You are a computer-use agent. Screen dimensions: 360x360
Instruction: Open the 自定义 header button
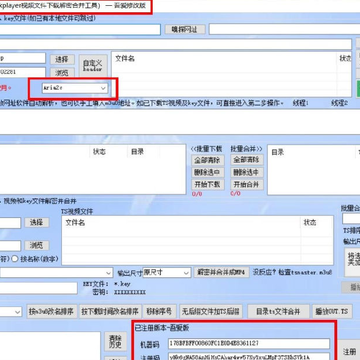pyautogui.click(x=93, y=65)
